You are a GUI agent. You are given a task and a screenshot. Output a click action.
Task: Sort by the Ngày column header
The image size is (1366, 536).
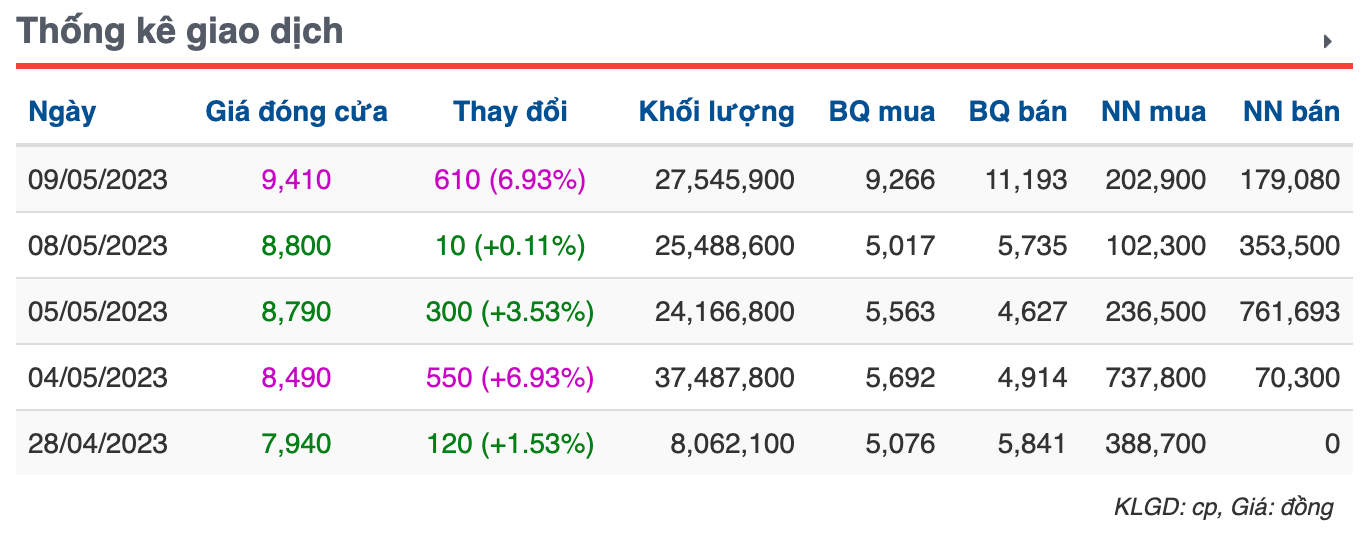62,111
